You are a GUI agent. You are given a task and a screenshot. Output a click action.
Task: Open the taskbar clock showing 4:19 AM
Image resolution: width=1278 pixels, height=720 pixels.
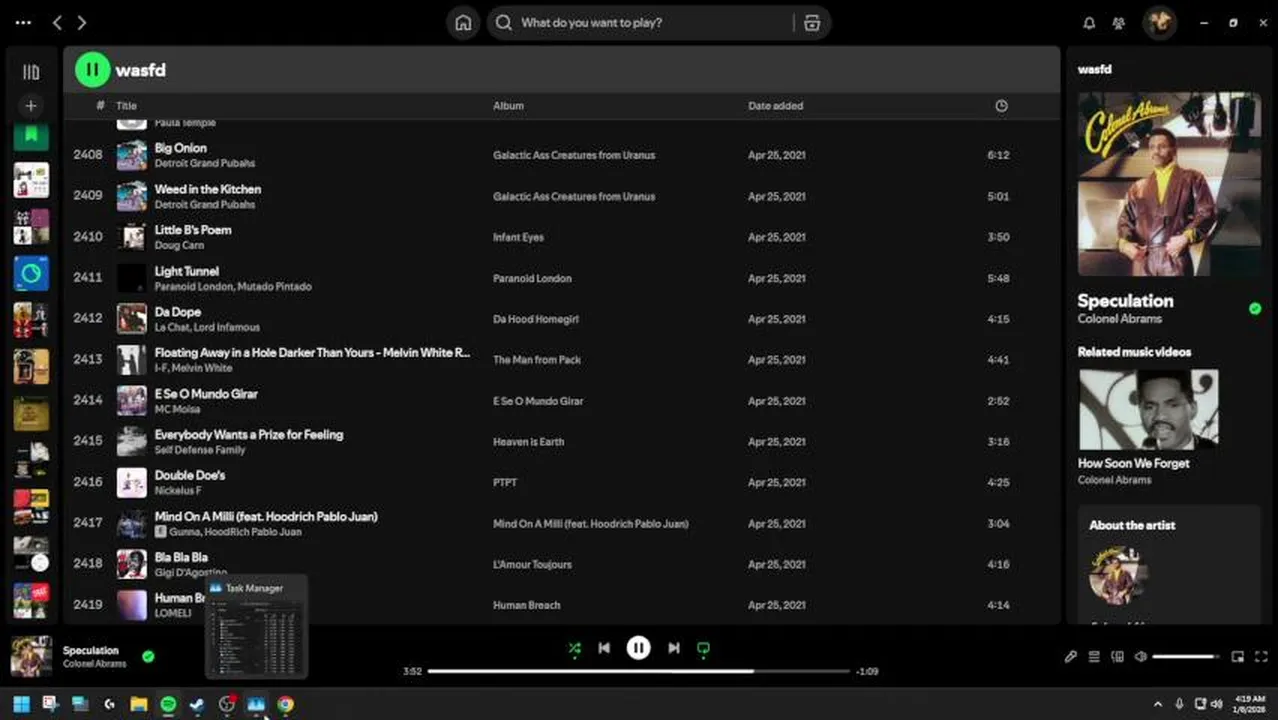[x=1250, y=704]
